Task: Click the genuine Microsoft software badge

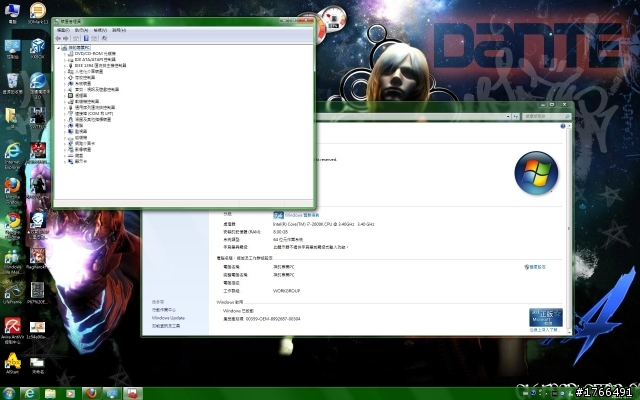Action: tap(546, 317)
